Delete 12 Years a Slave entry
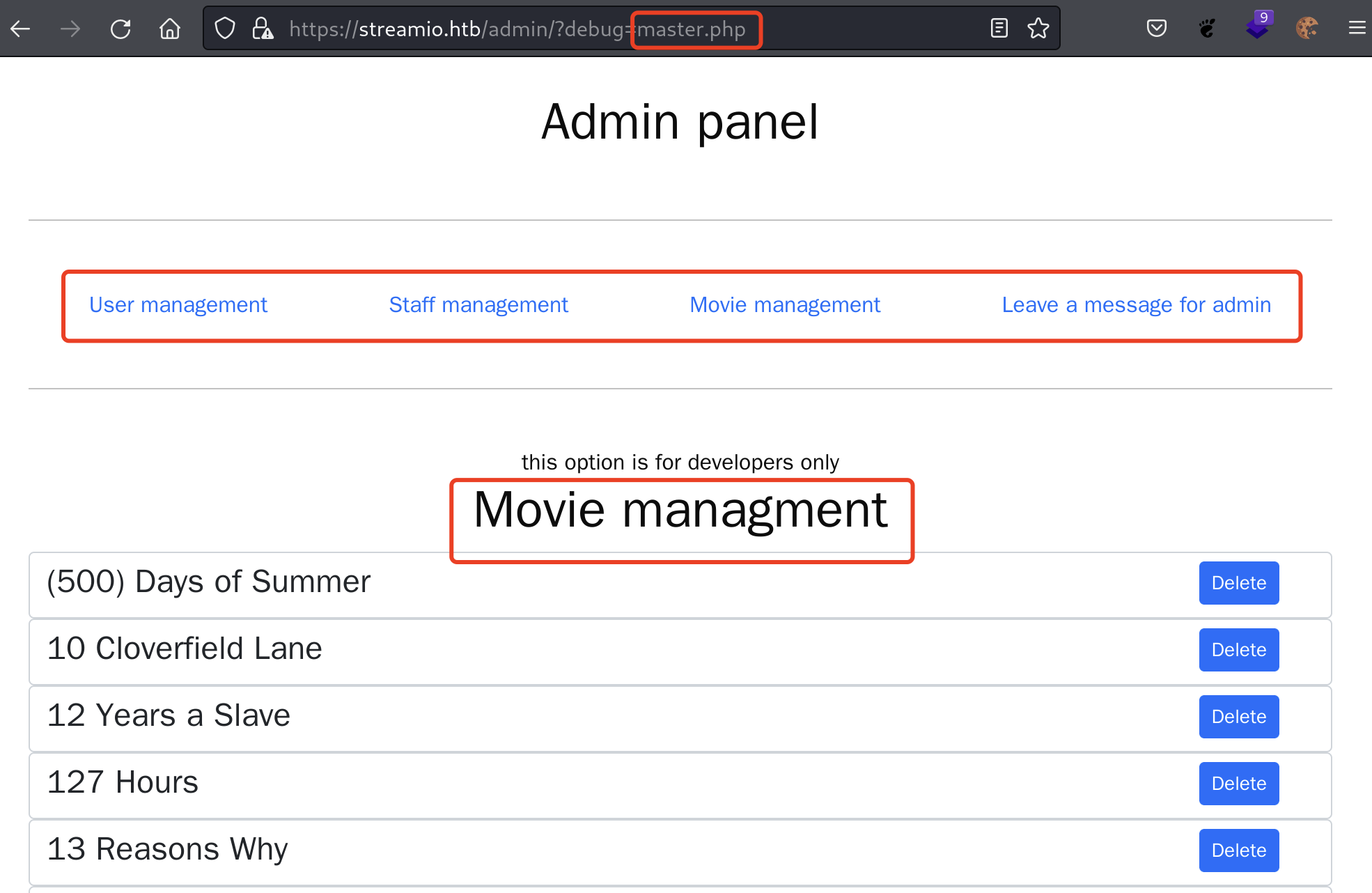This screenshot has width=1372, height=893. coord(1238,717)
